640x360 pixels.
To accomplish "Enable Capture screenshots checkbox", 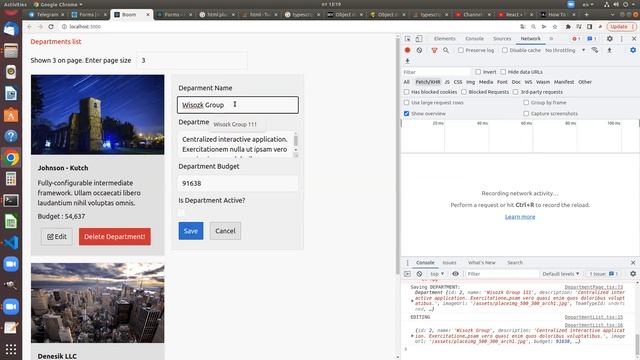I will 526,113.
